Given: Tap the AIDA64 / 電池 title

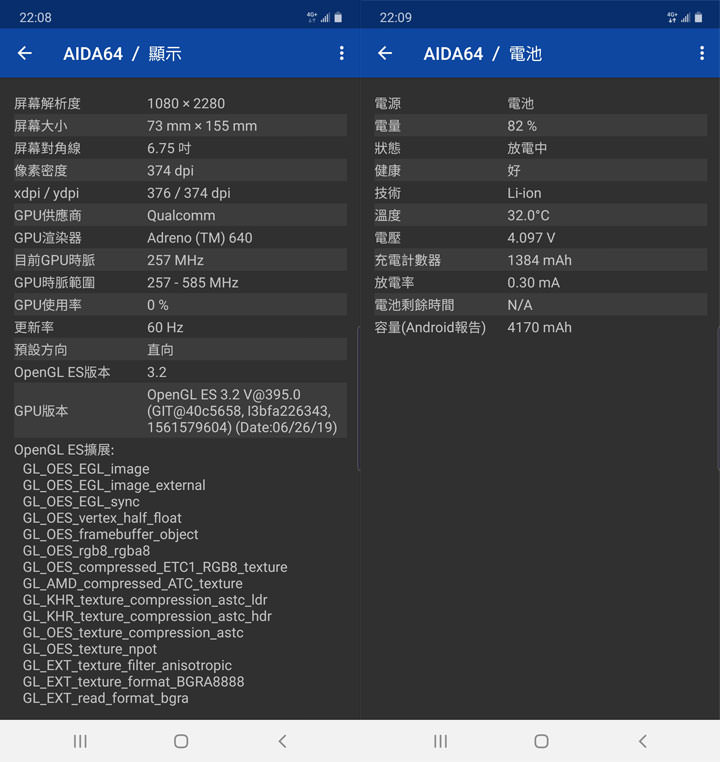Looking at the screenshot, I should pyautogui.click(x=482, y=53).
